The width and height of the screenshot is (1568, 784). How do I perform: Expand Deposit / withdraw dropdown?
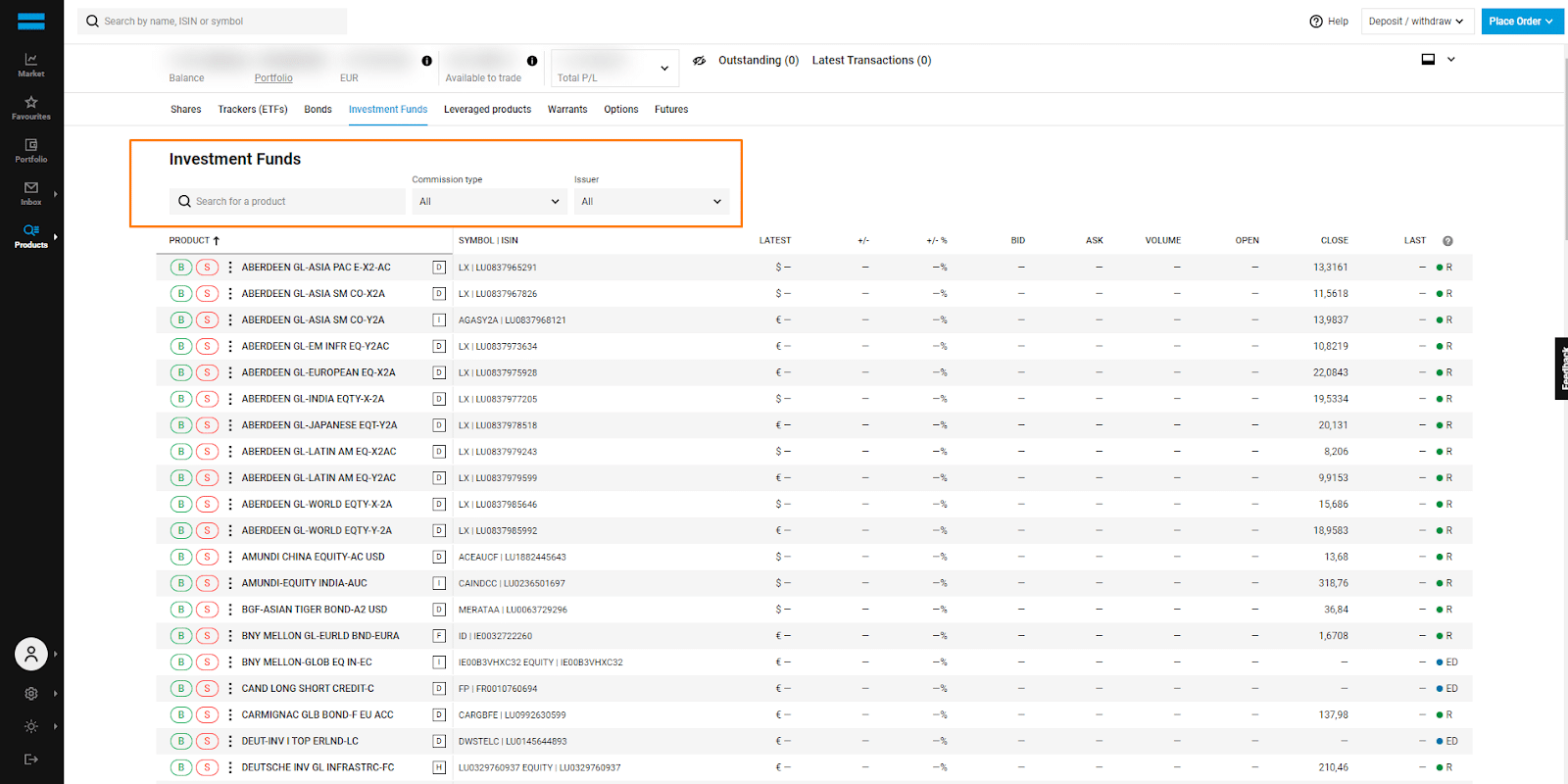pos(1416,22)
